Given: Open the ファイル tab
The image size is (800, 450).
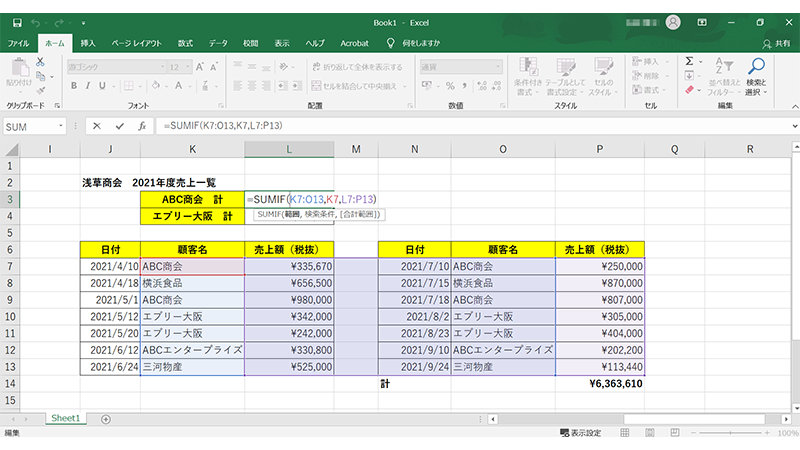Looking at the screenshot, I should (18, 43).
